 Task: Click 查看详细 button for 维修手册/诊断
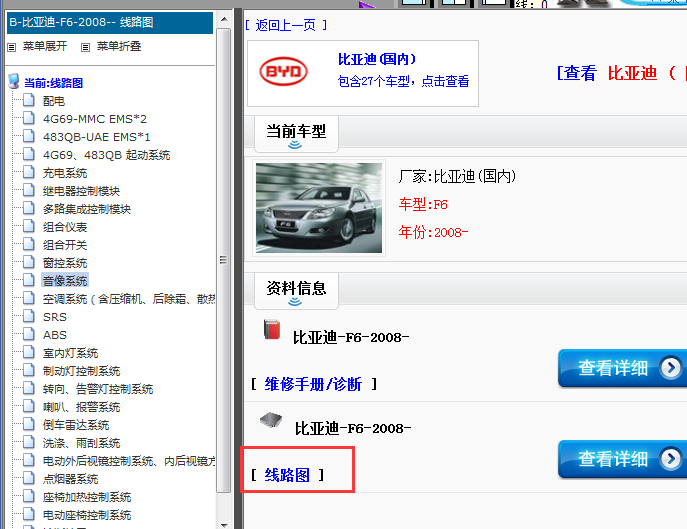coord(623,368)
